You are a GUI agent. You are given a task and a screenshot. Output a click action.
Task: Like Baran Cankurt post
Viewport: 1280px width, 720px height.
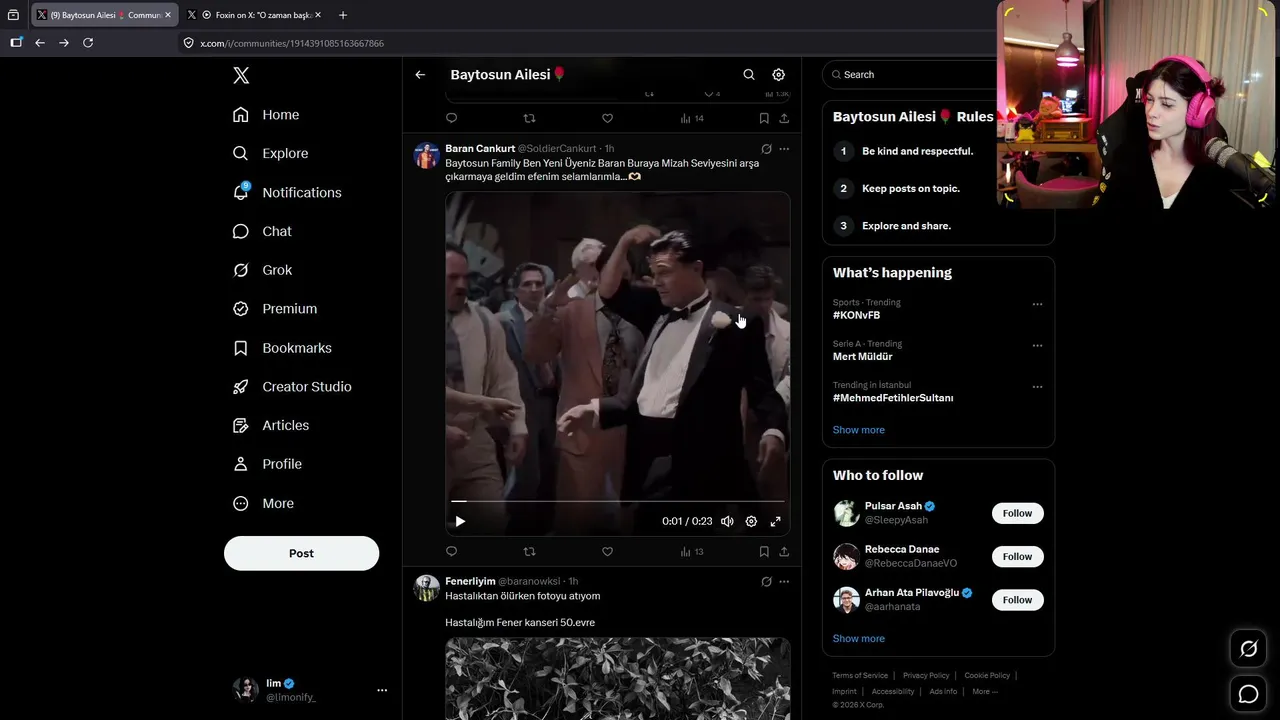(x=607, y=552)
